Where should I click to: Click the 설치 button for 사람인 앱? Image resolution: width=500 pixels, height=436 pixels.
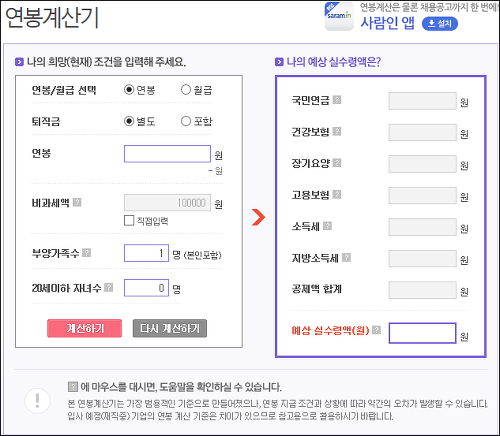coord(440,24)
